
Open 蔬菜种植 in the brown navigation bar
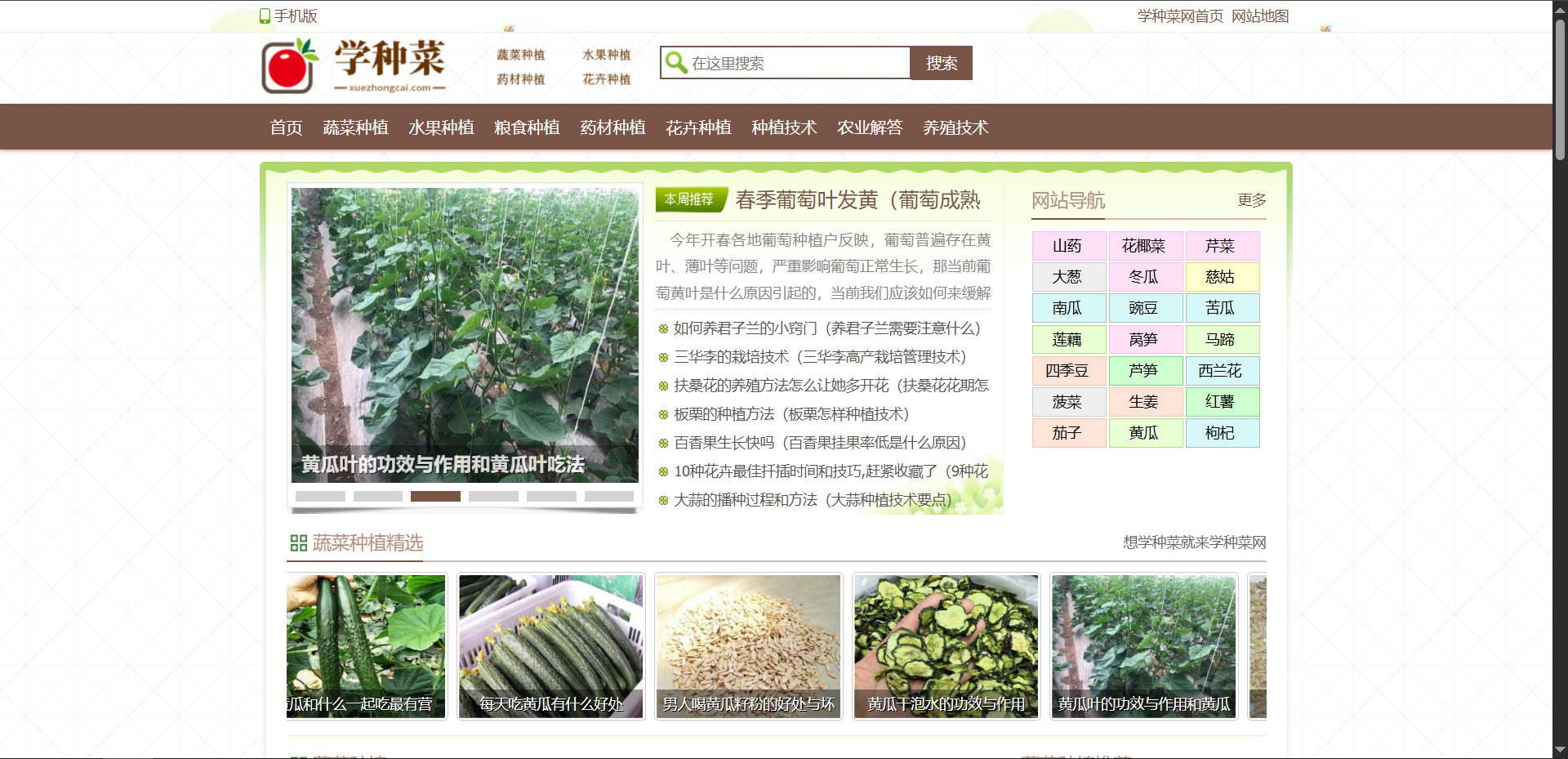pyautogui.click(x=355, y=127)
